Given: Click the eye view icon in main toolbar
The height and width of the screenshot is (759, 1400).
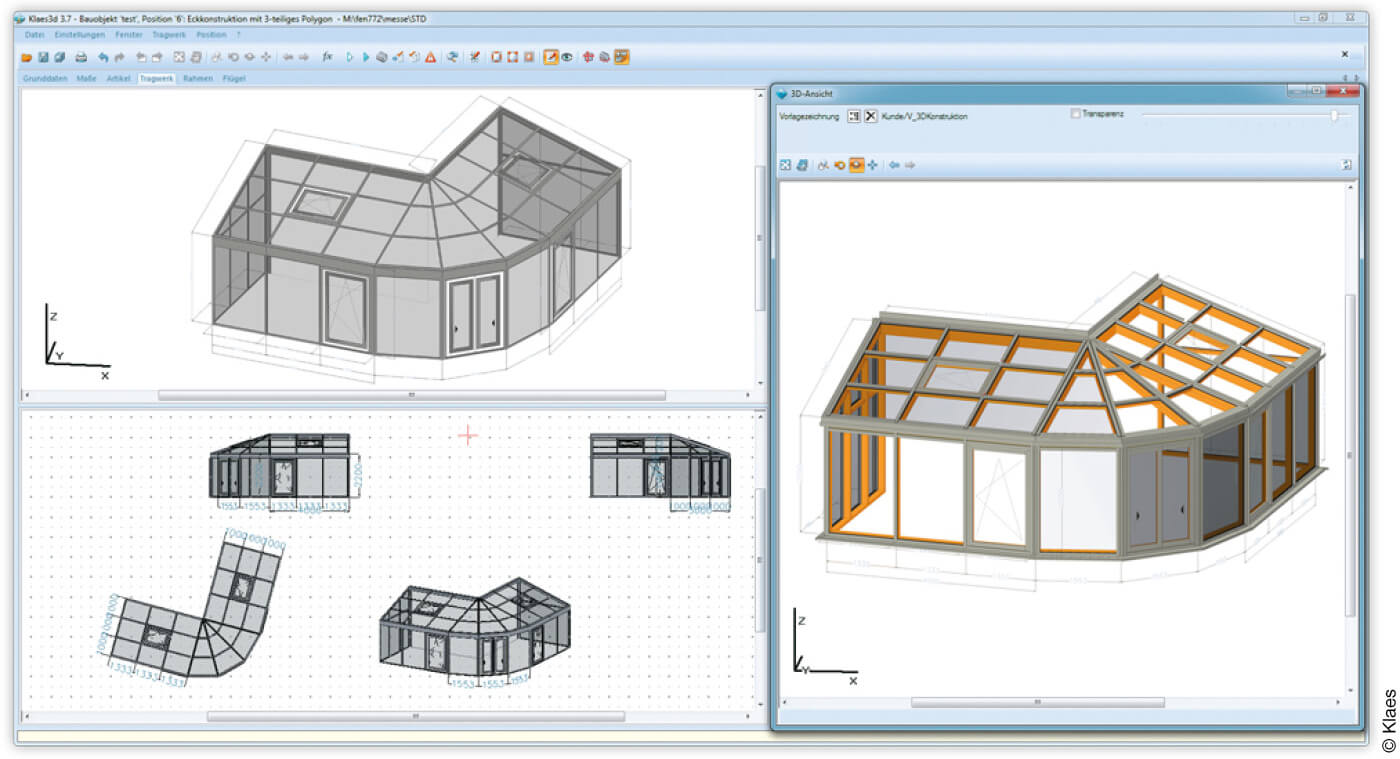Looking at the screenshot, I should click(x=567, y=58).
